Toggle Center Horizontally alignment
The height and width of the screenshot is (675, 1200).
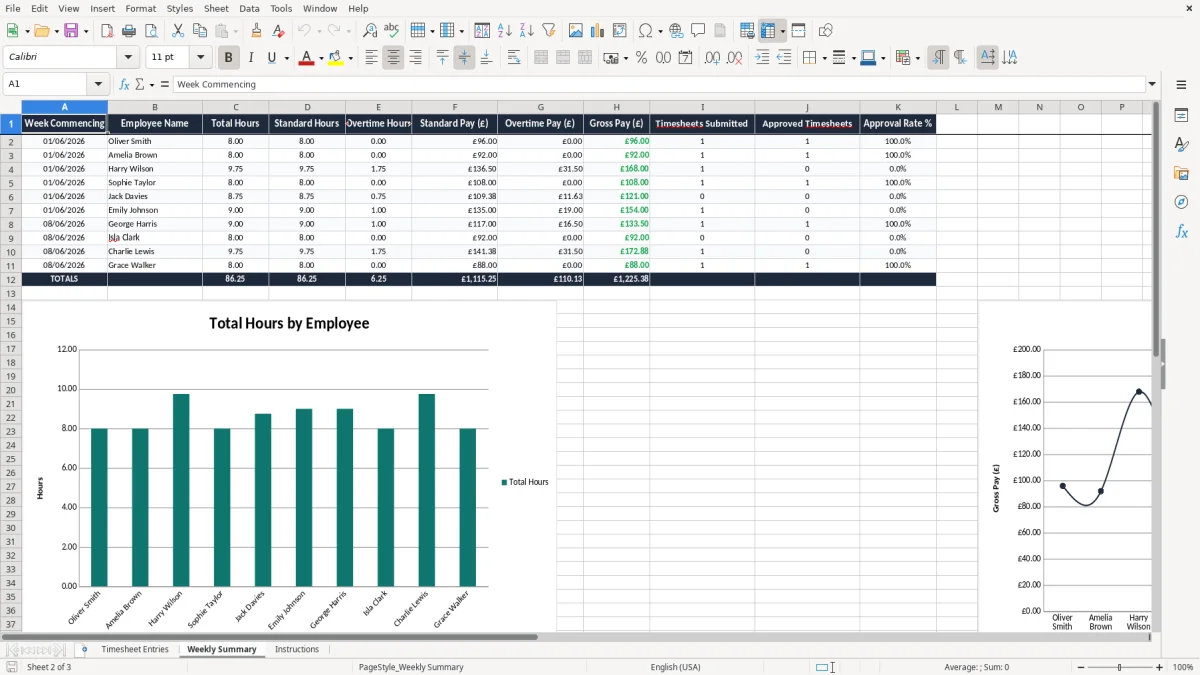[393, 58]
